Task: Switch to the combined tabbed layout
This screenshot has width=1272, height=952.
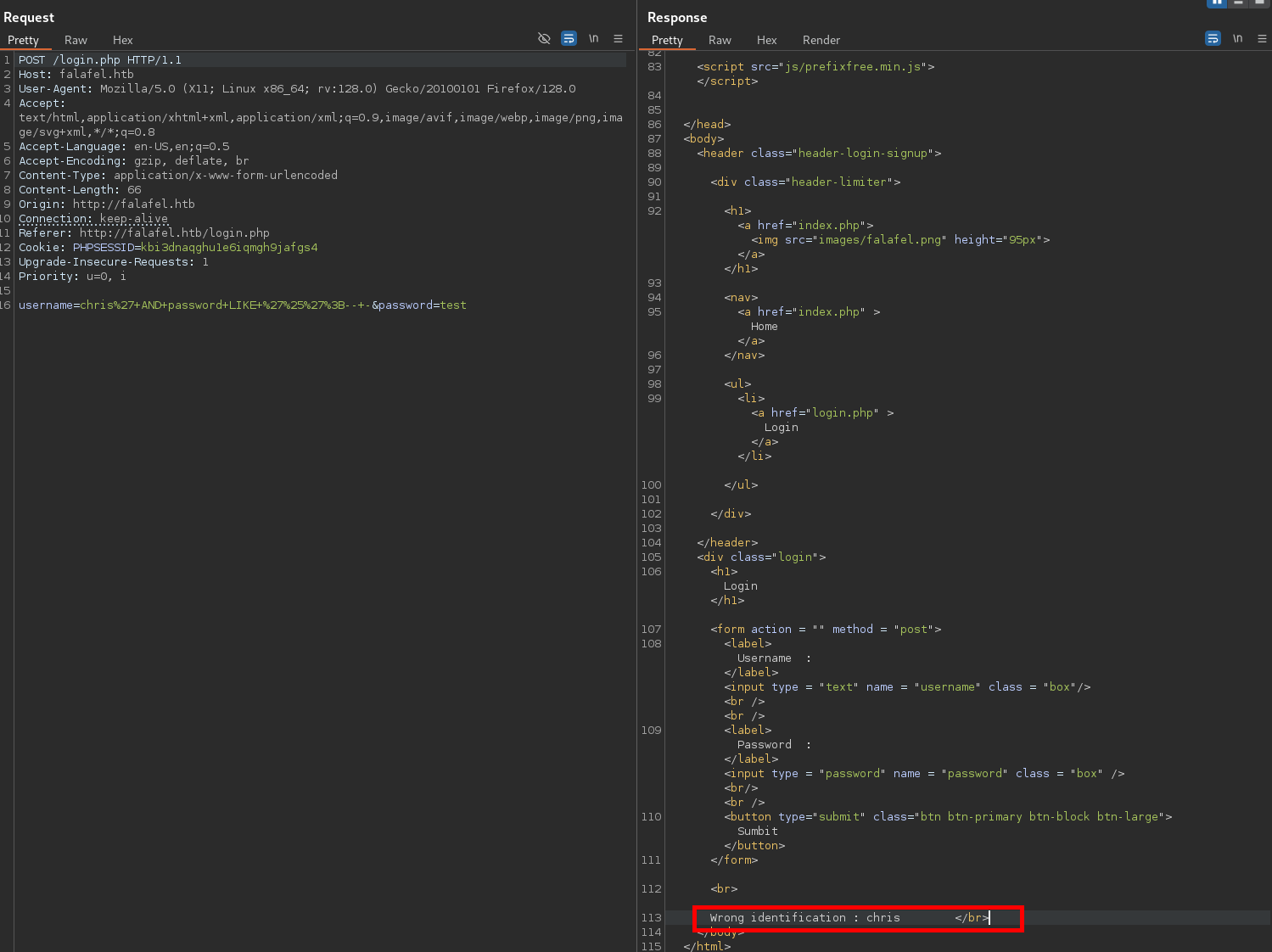Action: pos(1258,3)
